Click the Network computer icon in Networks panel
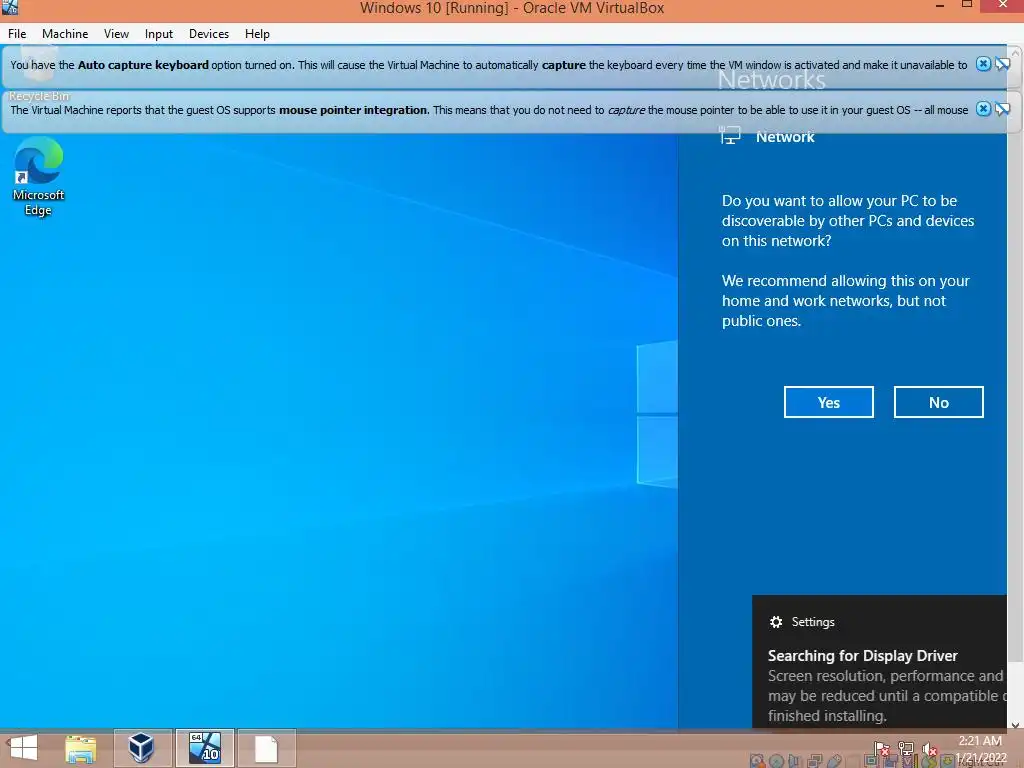Viewport: 1024px width, 768px height. click(730, 136)
